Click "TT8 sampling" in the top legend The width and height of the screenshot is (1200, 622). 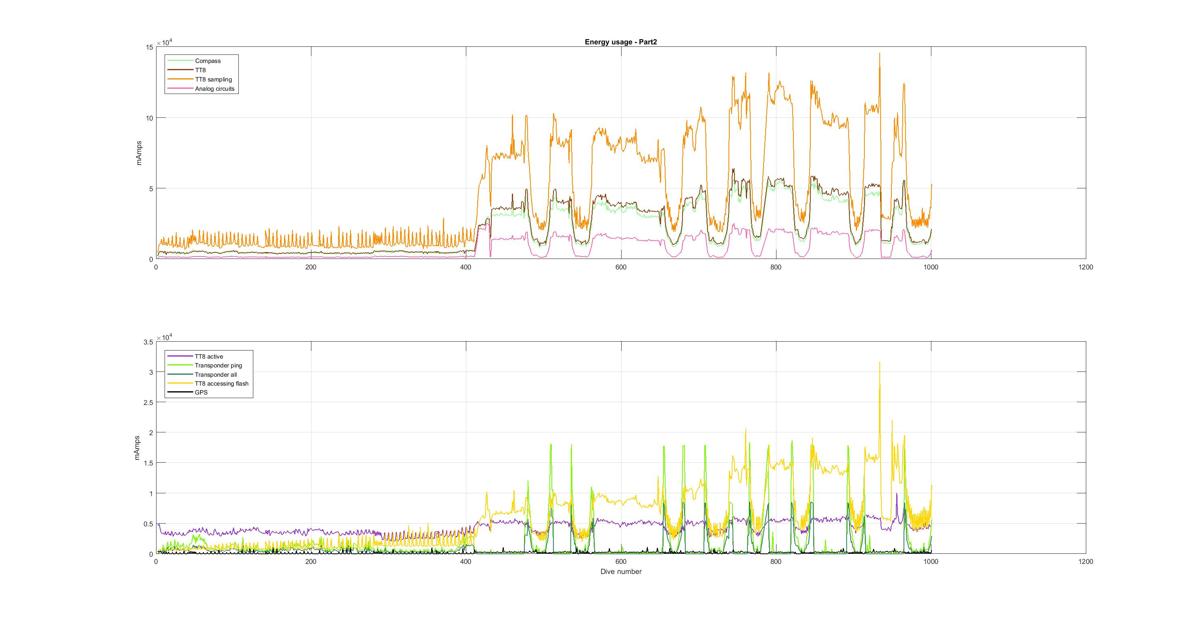[x=212, y=79]
